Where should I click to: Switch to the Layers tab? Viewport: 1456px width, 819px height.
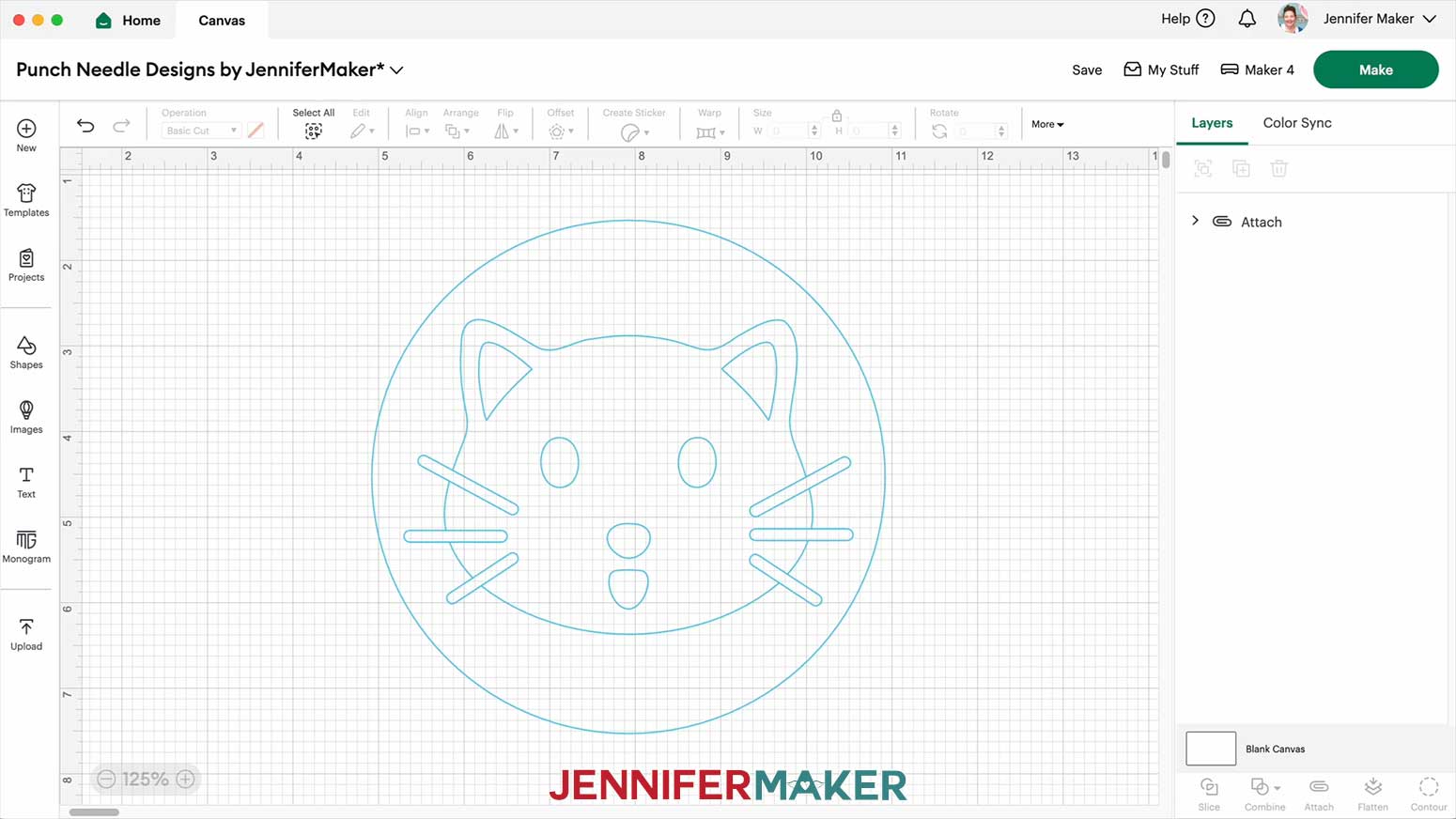pos(1212,123)
